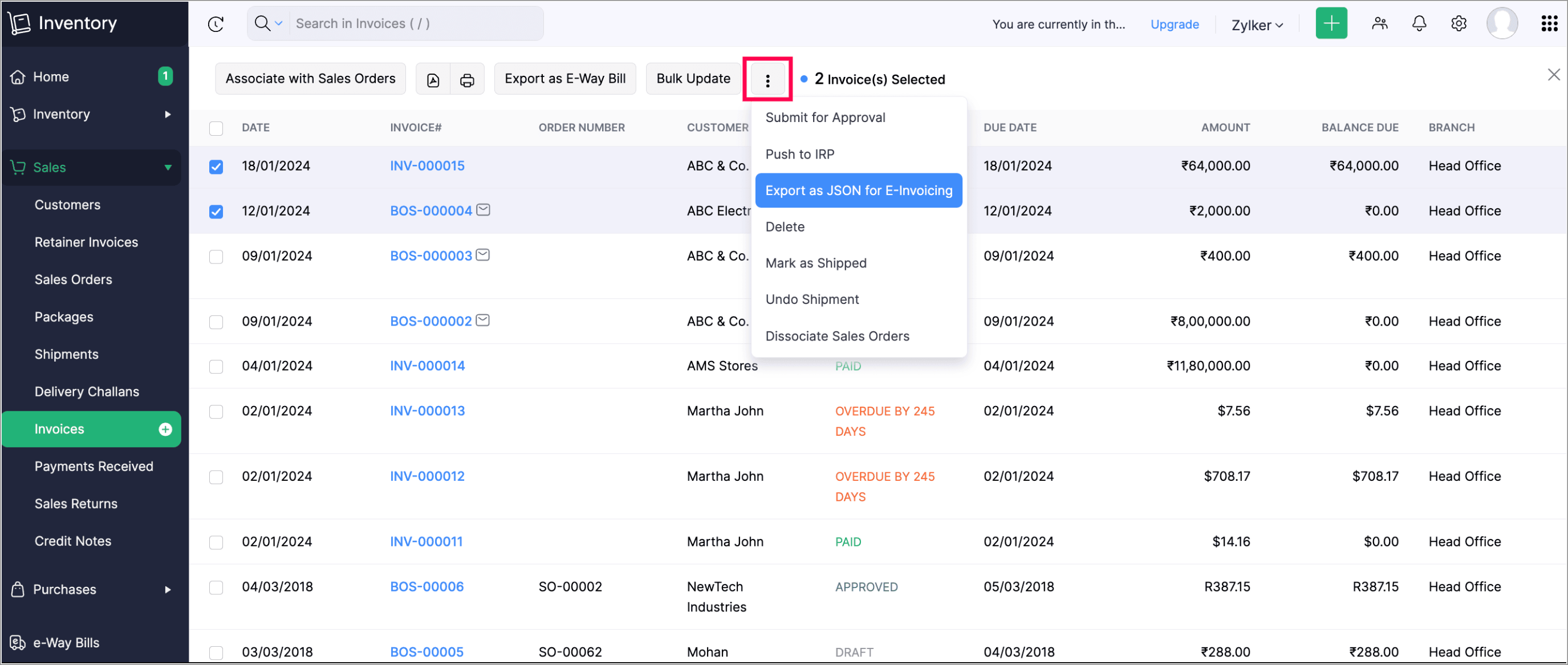Check the INV-000014 row checkbox
Image resolution: width=1568 pixels, height=665 pixels.
coord(216,367)
